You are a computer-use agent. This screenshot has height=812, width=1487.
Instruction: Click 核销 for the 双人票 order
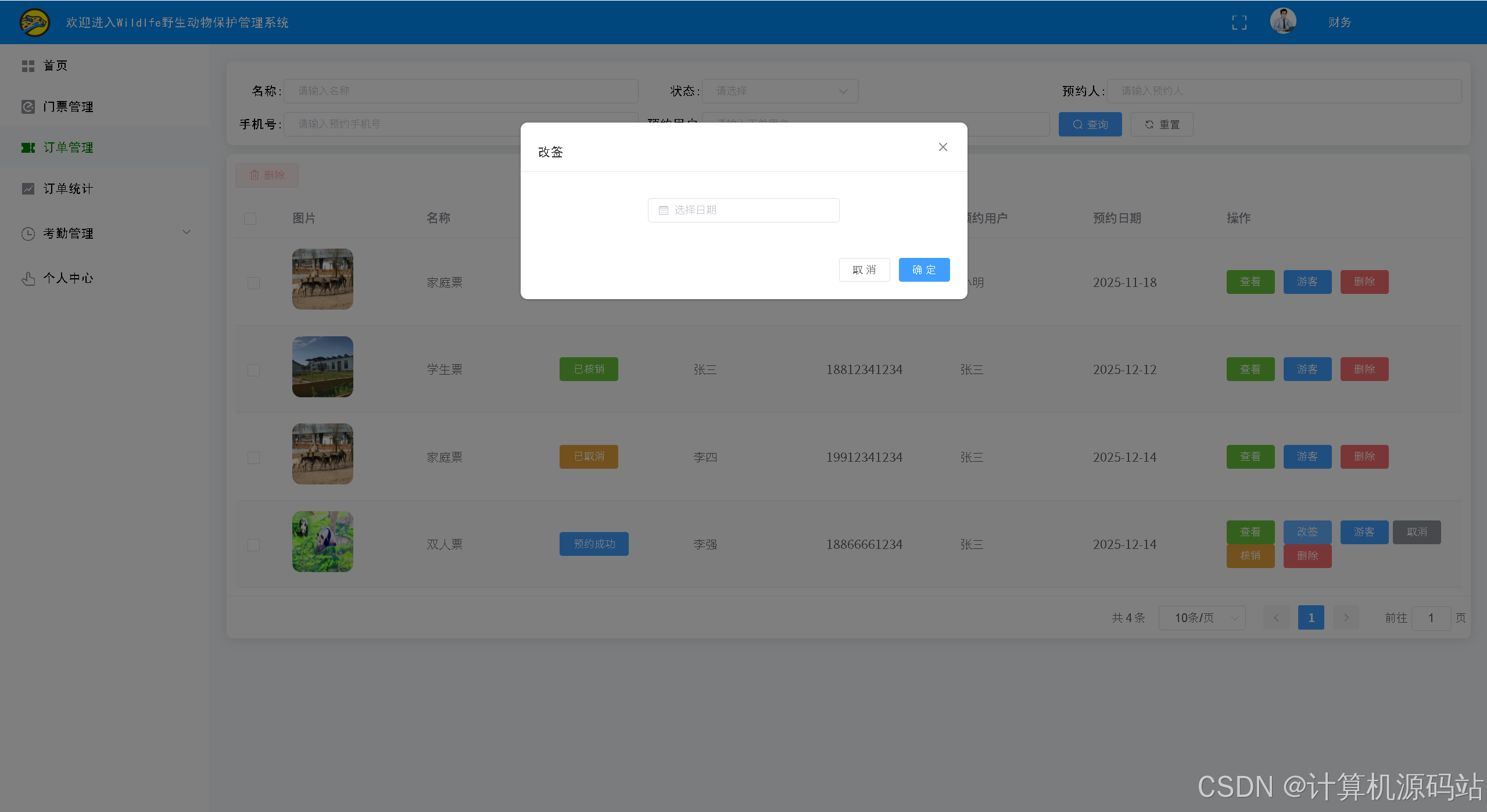1250,556
